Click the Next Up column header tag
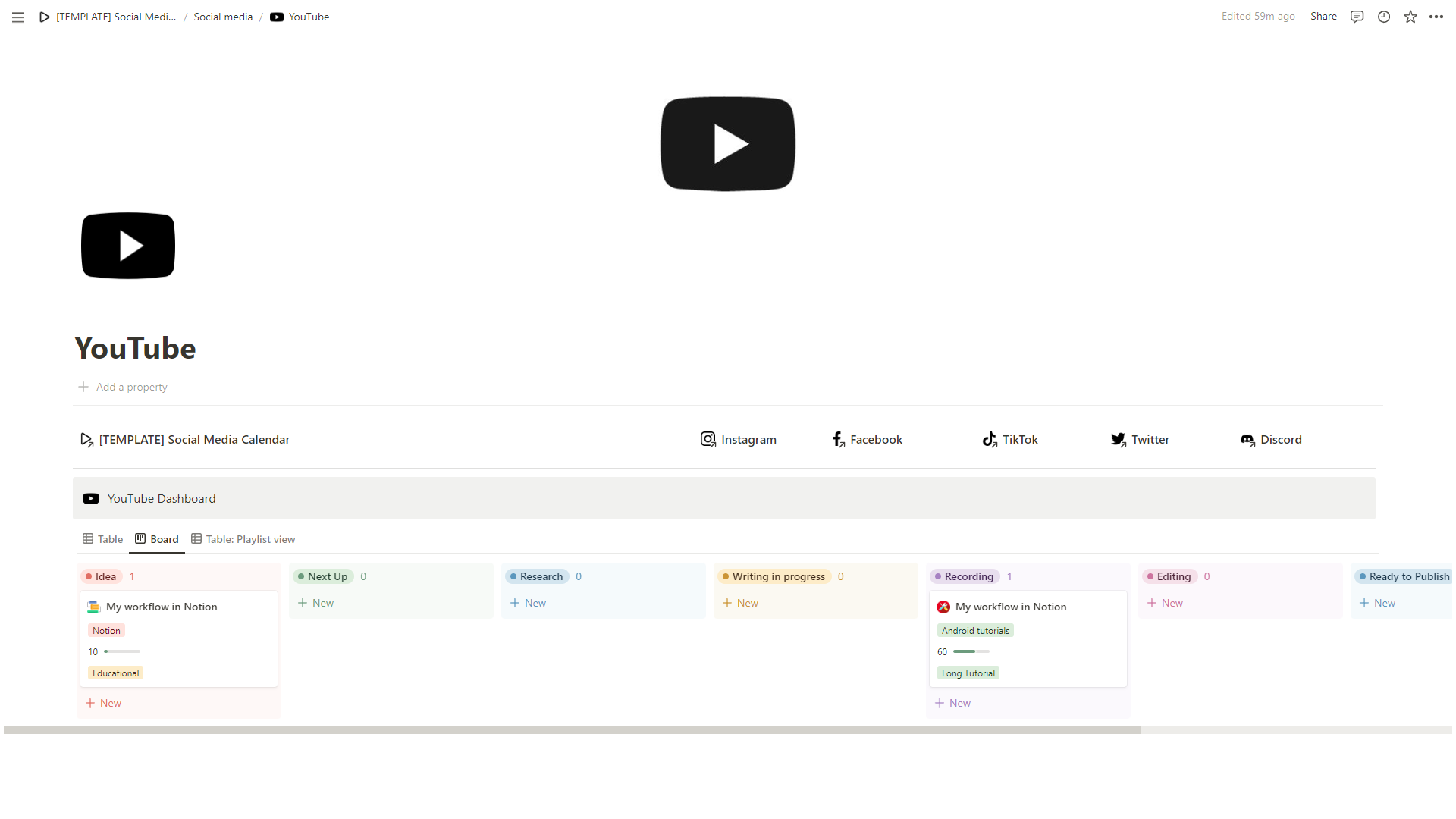 [323, 576]
